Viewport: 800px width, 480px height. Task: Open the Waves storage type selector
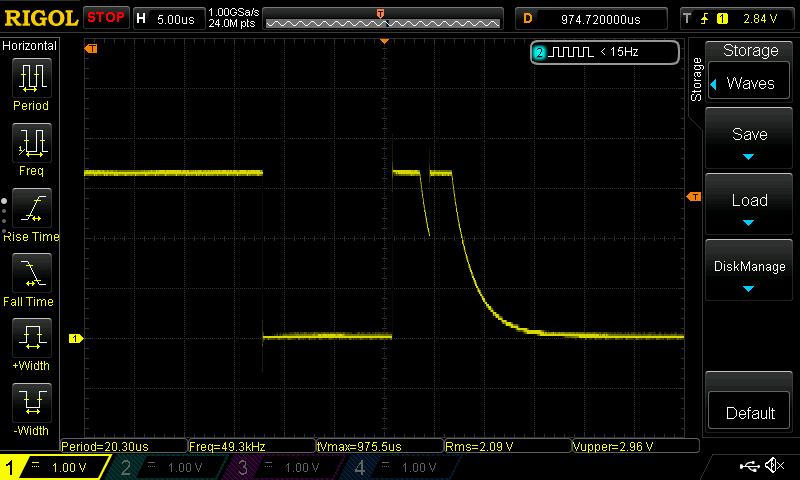pyautogui.click(x=749, y=83)
